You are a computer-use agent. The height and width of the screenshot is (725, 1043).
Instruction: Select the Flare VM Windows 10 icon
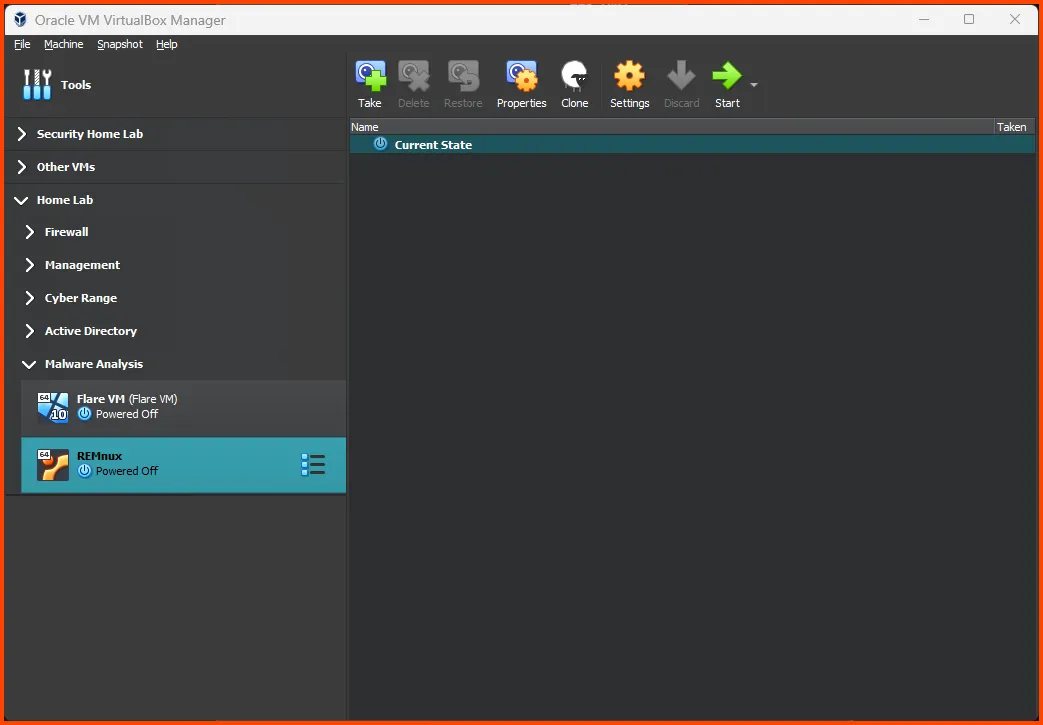pos(53,407)
